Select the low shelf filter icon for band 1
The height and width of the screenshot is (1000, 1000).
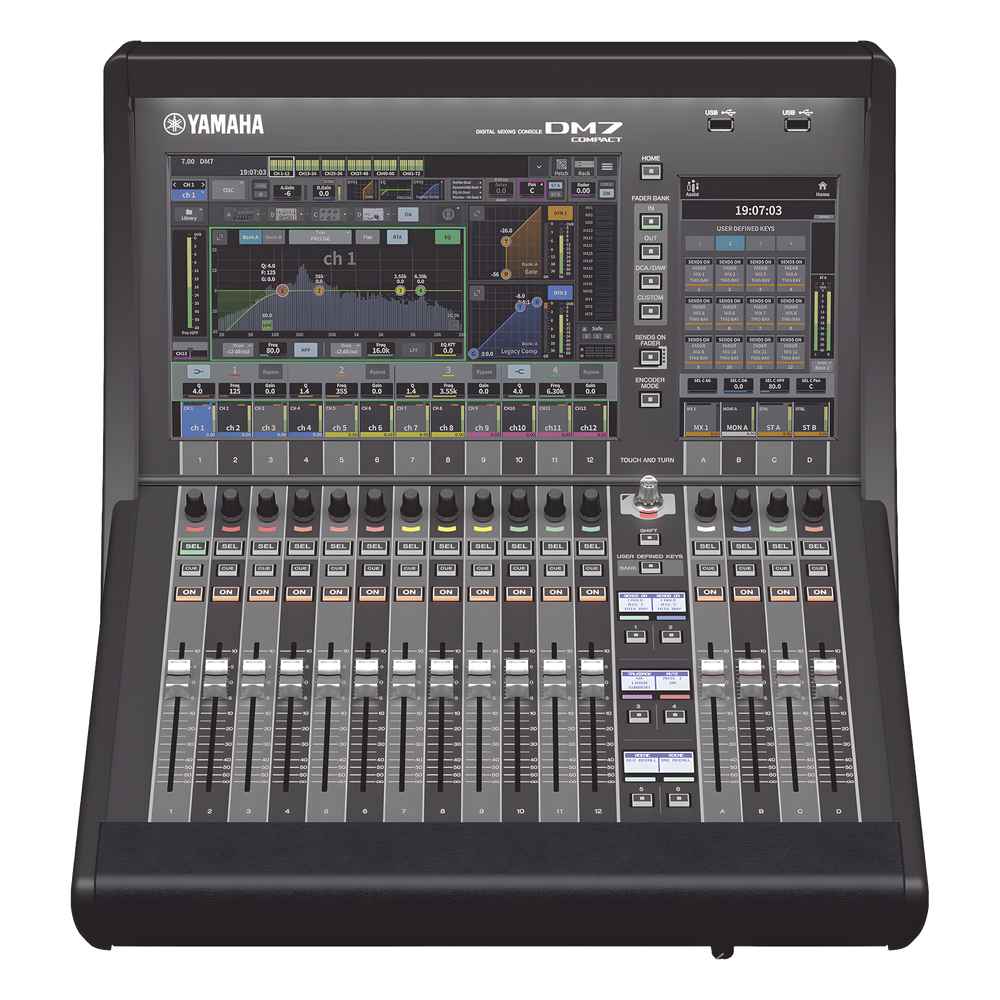pos(198,372)
